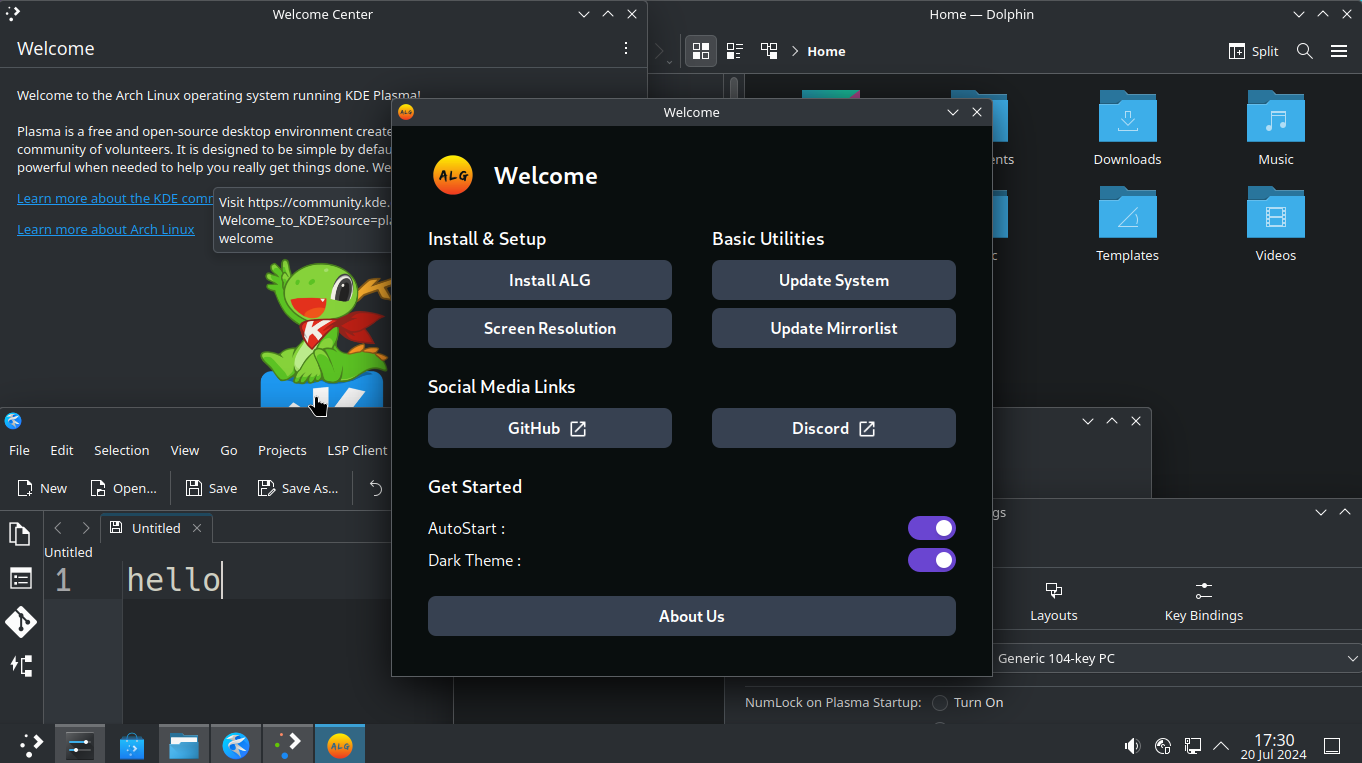Open the Documents list sidebar in Kate
This screenshot has height=763, width=1362.
coord(20,533)
